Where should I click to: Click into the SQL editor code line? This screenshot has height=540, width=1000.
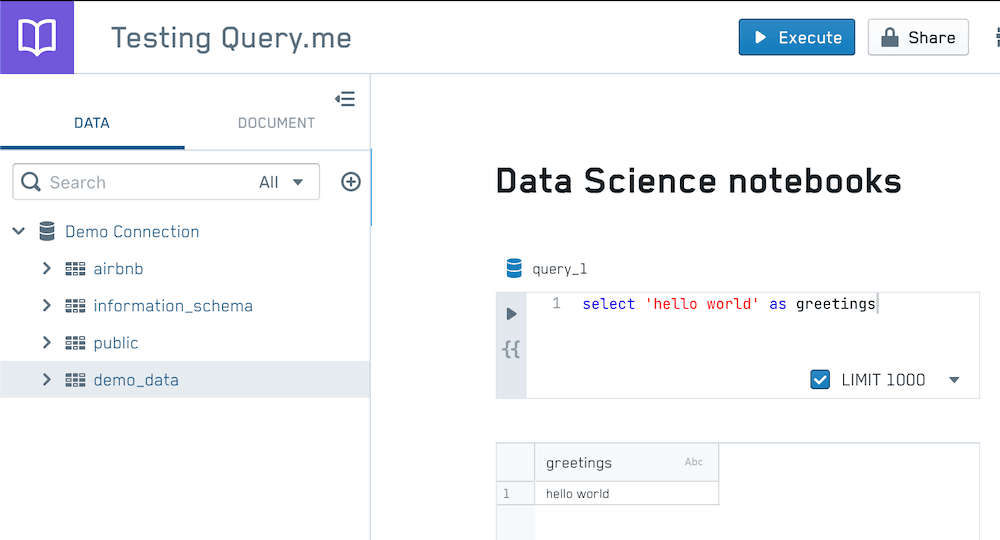point(729,304)
